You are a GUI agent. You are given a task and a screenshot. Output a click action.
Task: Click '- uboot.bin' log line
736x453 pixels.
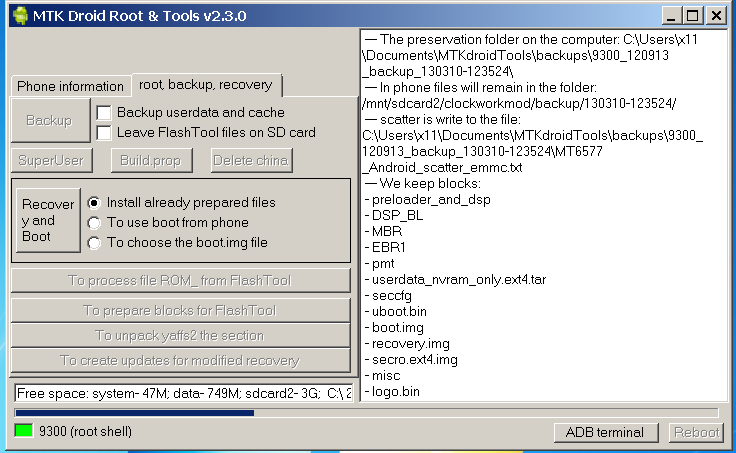click(x=396, y=312)
